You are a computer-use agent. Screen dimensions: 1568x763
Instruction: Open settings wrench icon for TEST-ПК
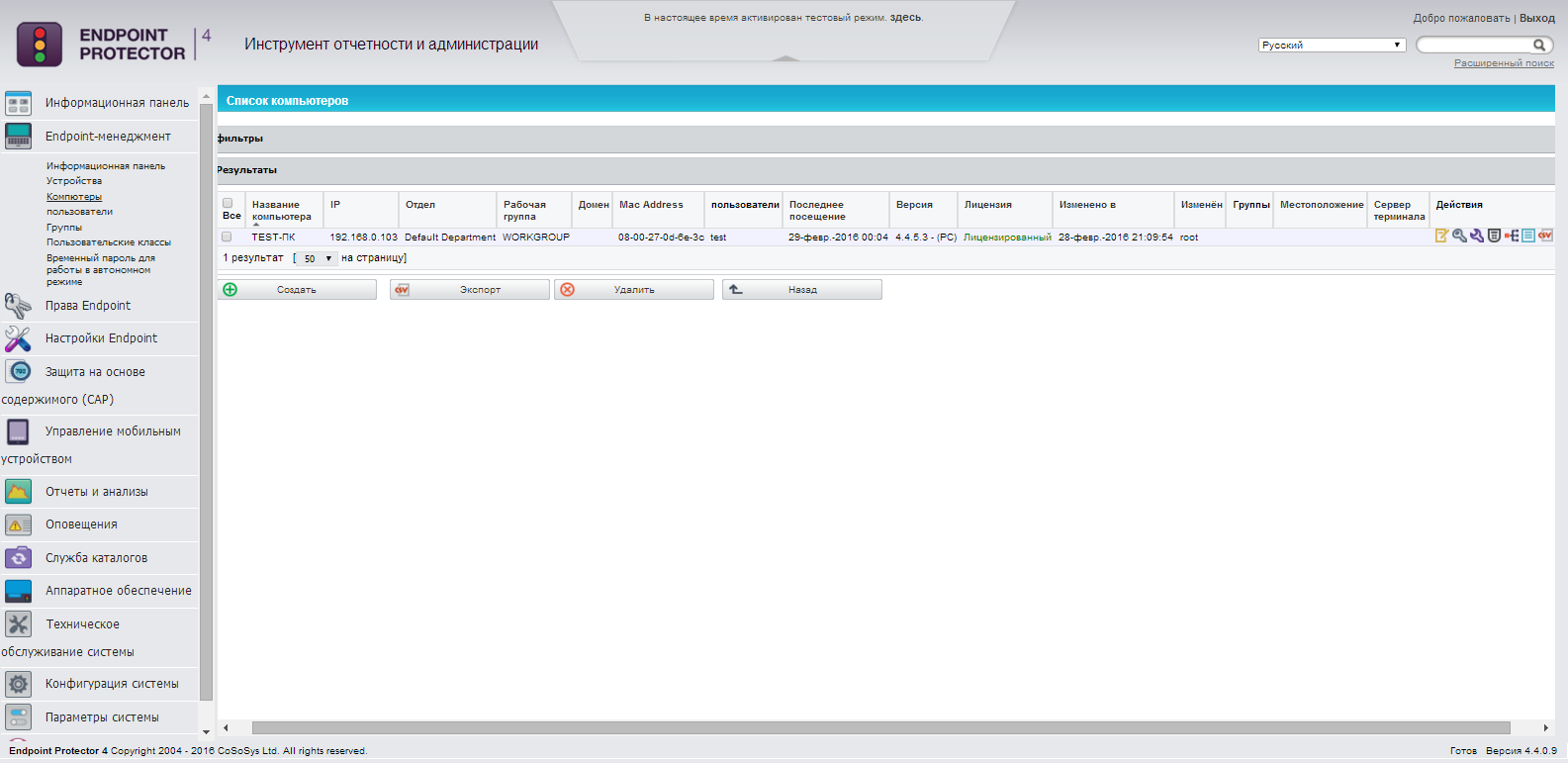point(1477,236)
